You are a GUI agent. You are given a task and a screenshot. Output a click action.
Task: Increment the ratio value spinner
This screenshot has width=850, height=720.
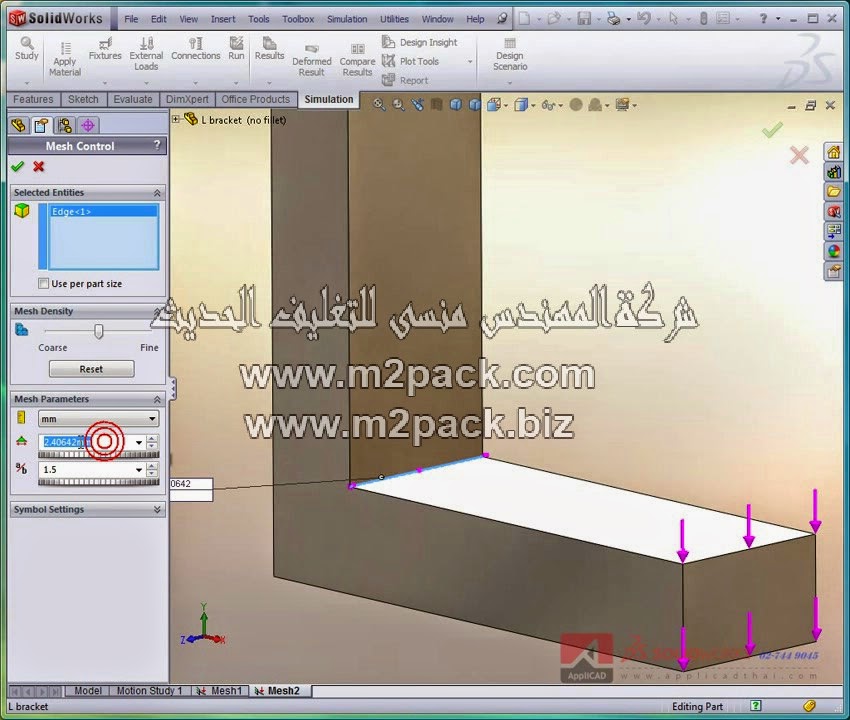pyautogui.click(x=152, y=465)
